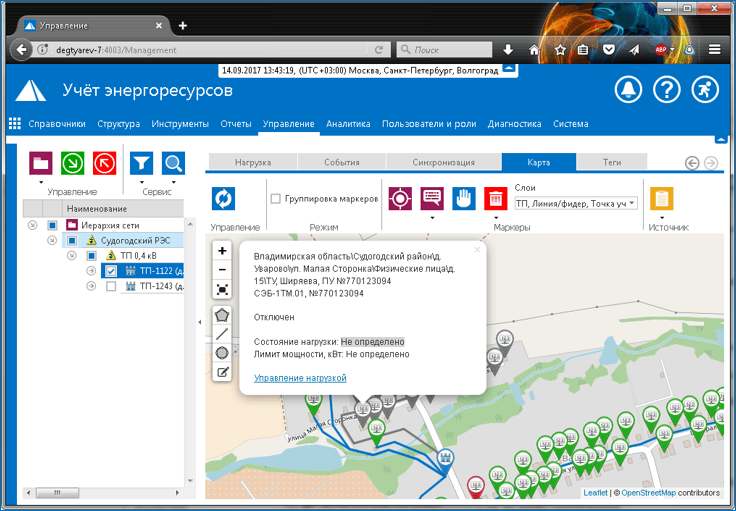Expand the ТП-1243 tree node

coord(91,287)
